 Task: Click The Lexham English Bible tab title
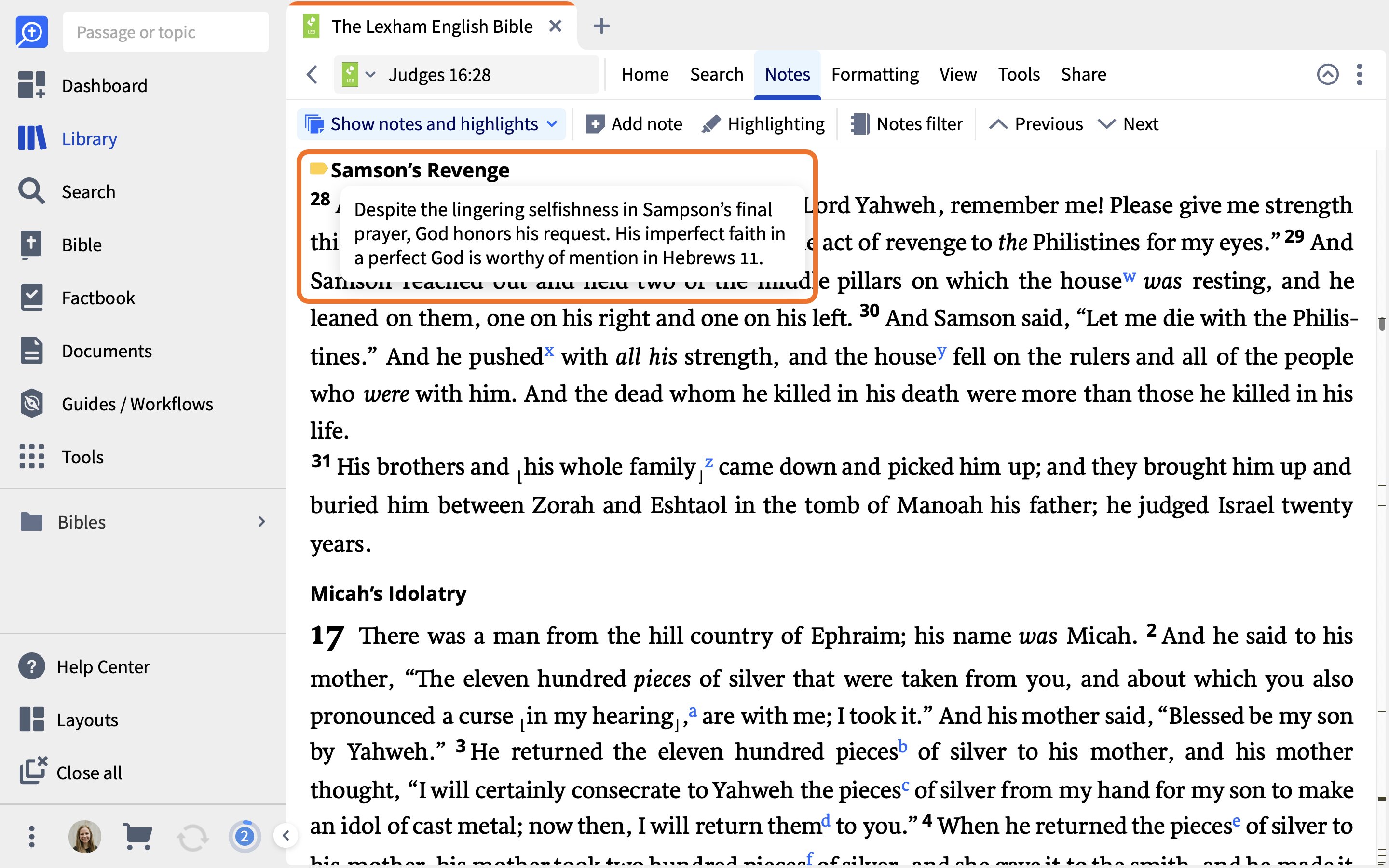coord(432,27)
